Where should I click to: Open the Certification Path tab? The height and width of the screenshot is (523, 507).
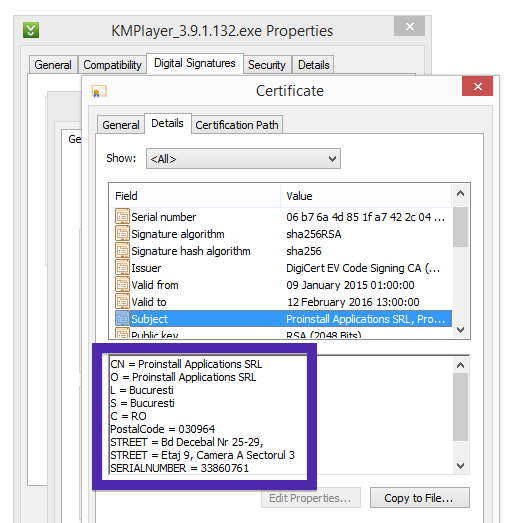(237, 125)
